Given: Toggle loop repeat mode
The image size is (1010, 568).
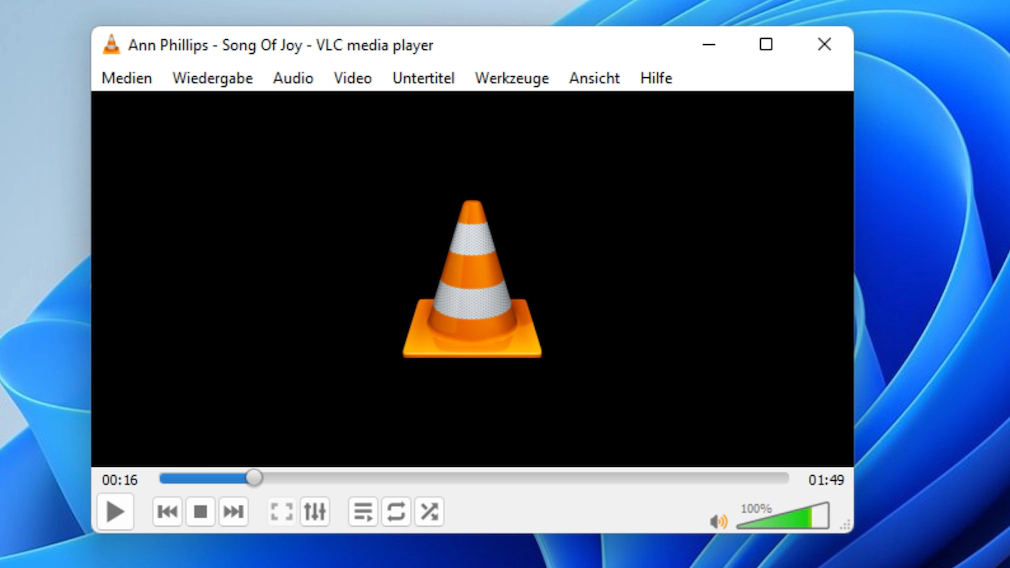Looking at the screenshot, I should click(x=396, y=512).
